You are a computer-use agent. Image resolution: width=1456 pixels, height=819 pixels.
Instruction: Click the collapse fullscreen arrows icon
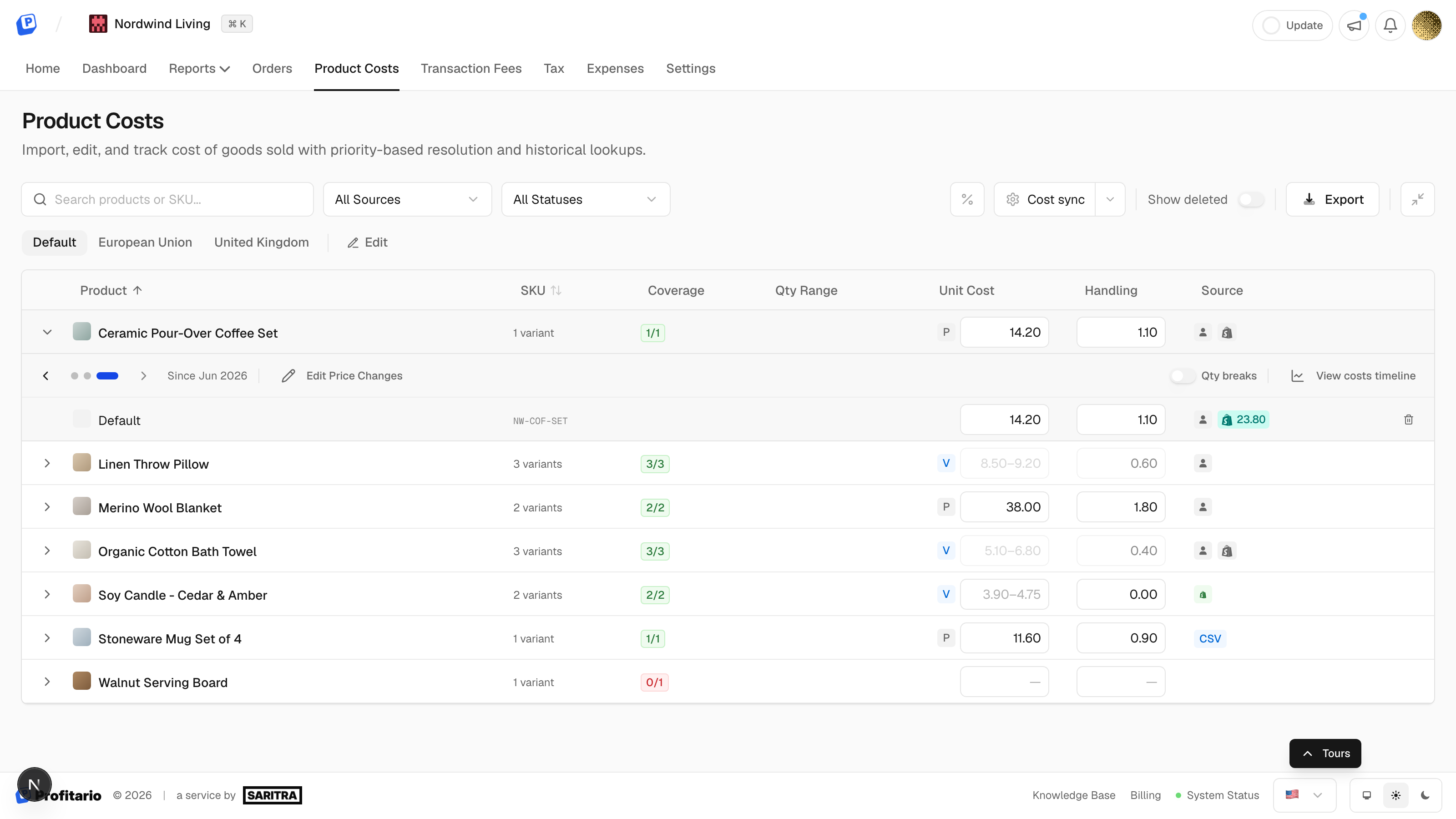pyautogui.click(x=1417, y=200)
